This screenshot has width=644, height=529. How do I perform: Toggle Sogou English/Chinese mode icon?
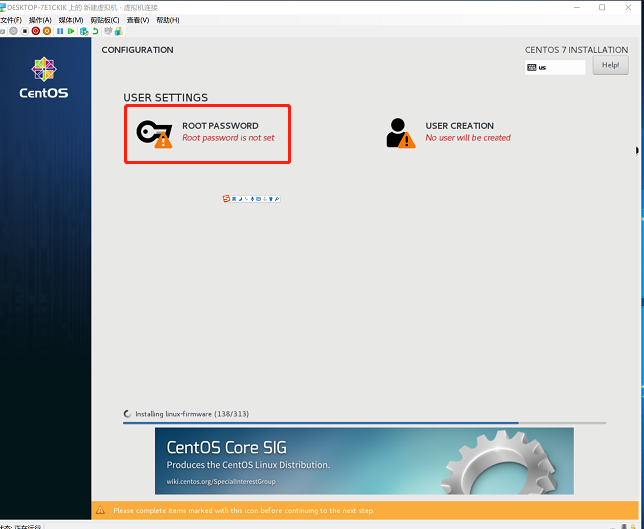coord(234,199)
